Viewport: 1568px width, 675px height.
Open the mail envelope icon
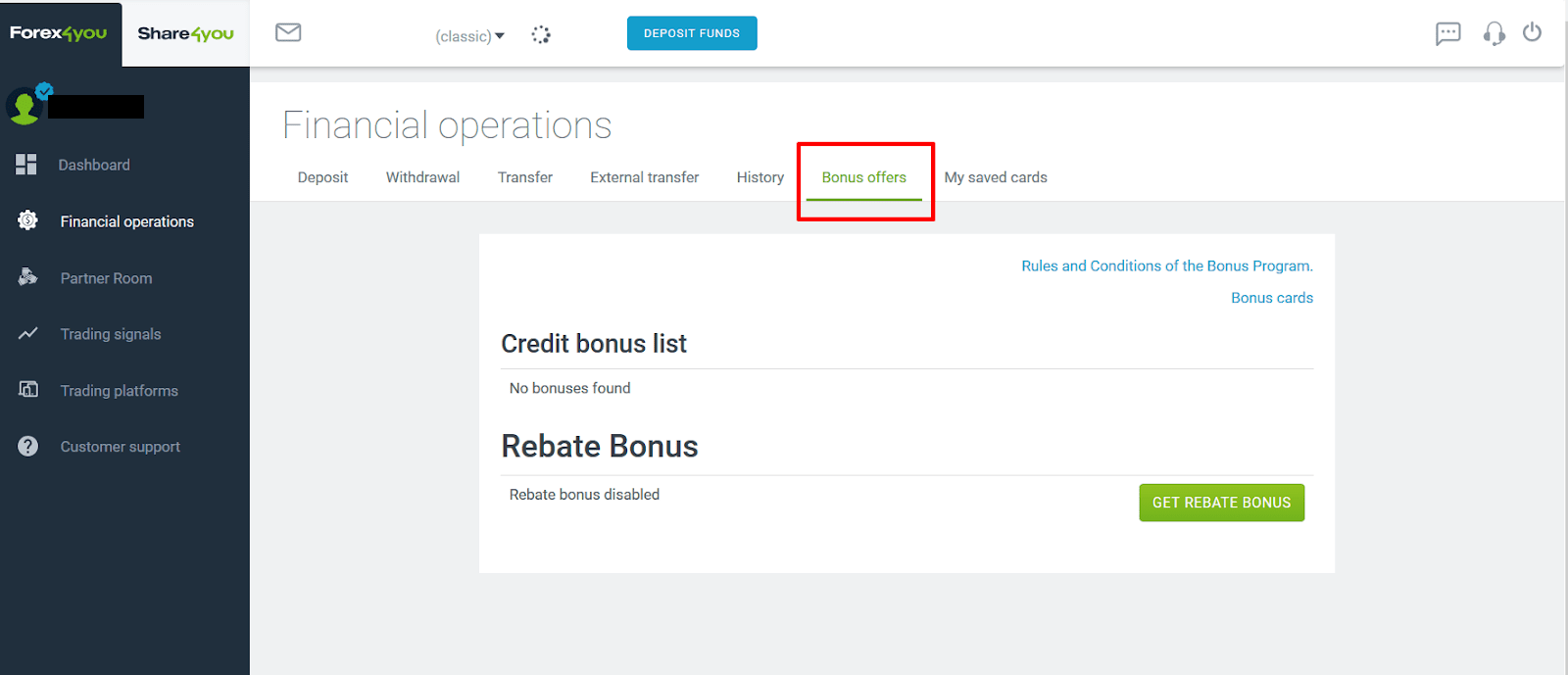(x=288, y=32)
